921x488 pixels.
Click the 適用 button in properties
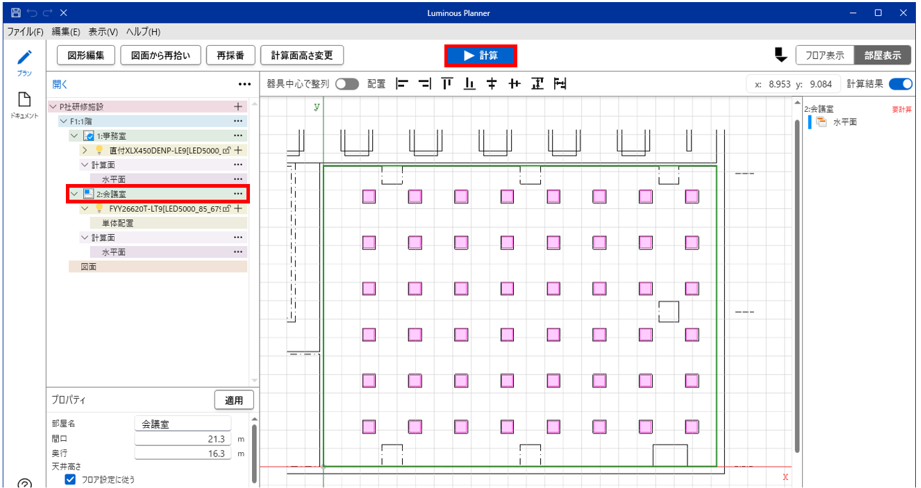click(x=234, y=400)
